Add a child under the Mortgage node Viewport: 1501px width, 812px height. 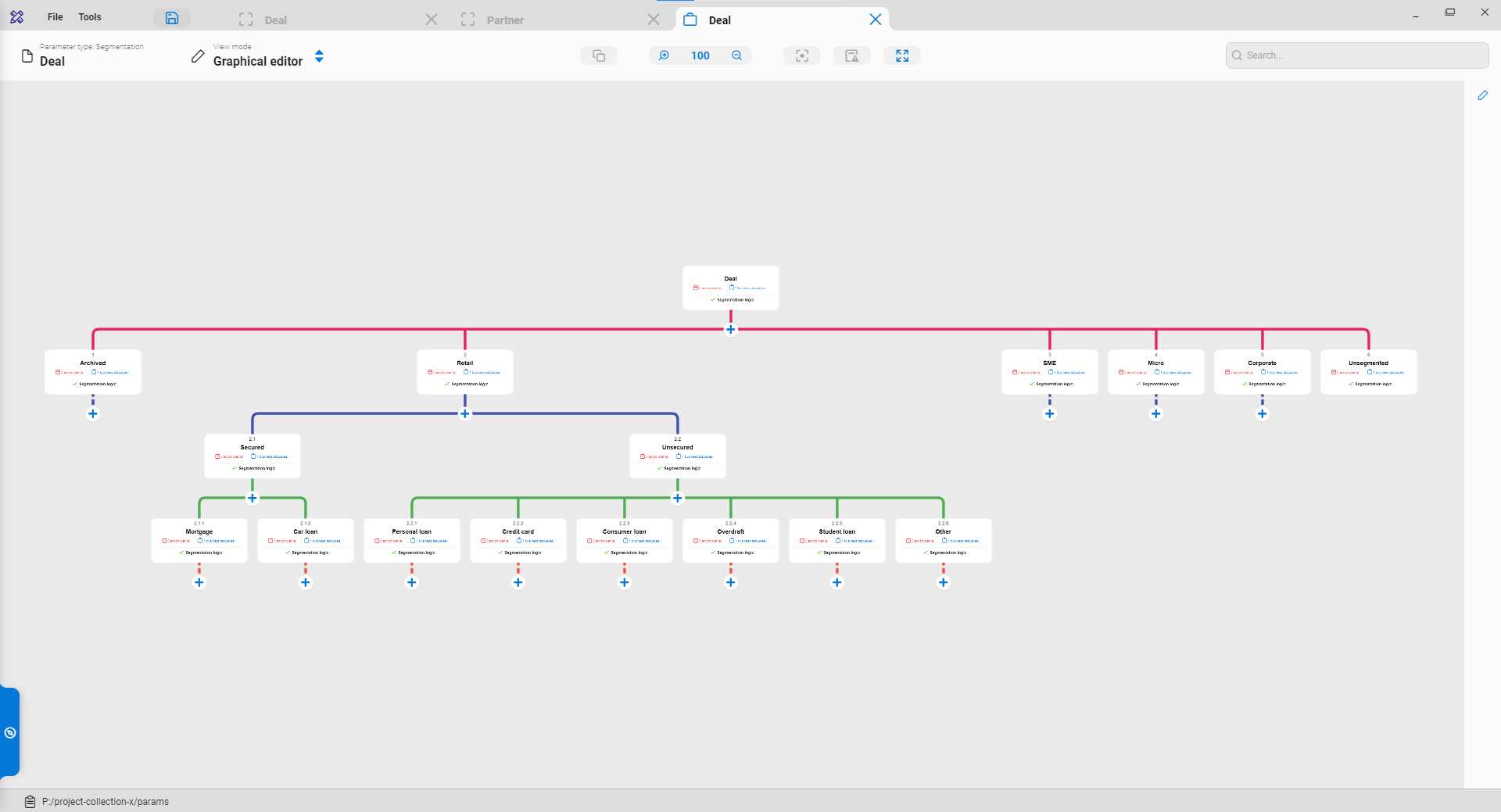199,582
